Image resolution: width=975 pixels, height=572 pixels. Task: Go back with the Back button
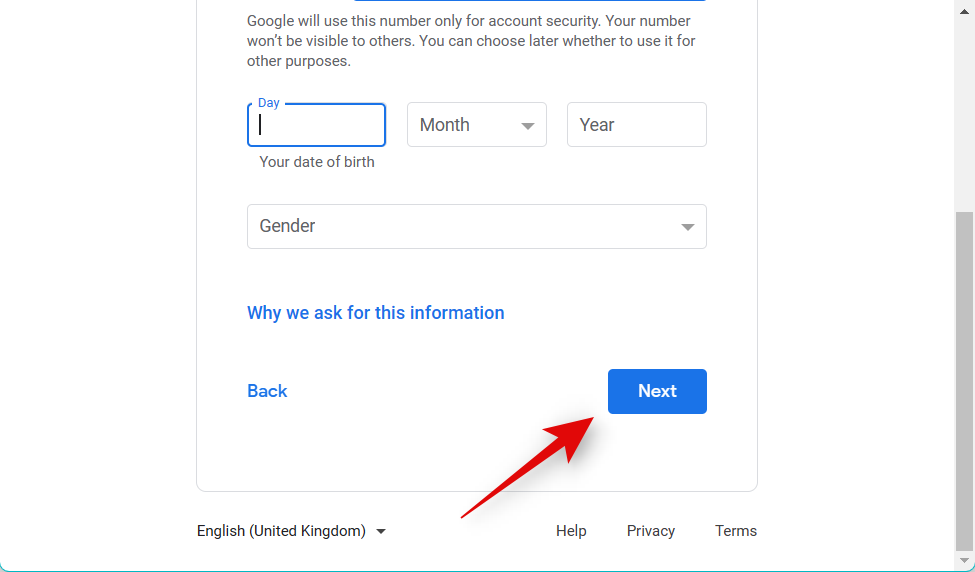[x=267, y=391]
